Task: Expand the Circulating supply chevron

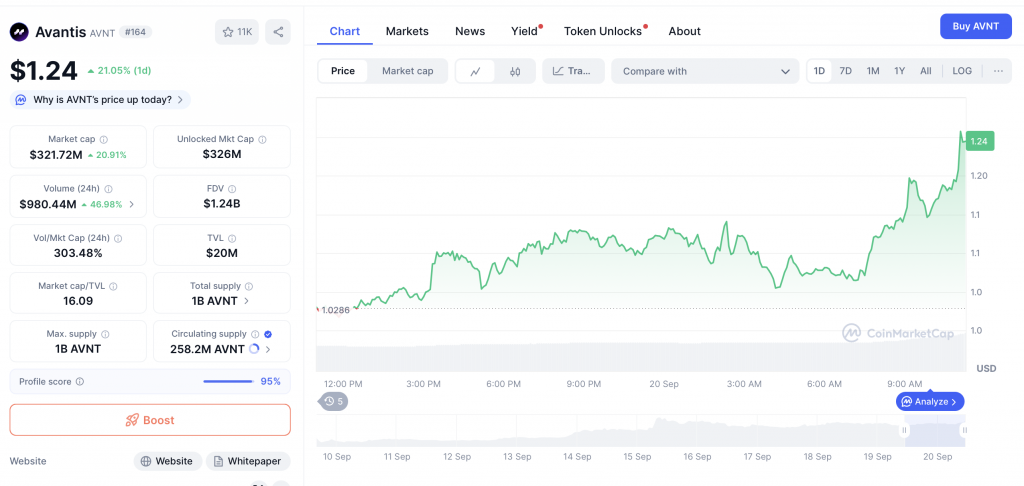Action: click(x=268, y=349)
